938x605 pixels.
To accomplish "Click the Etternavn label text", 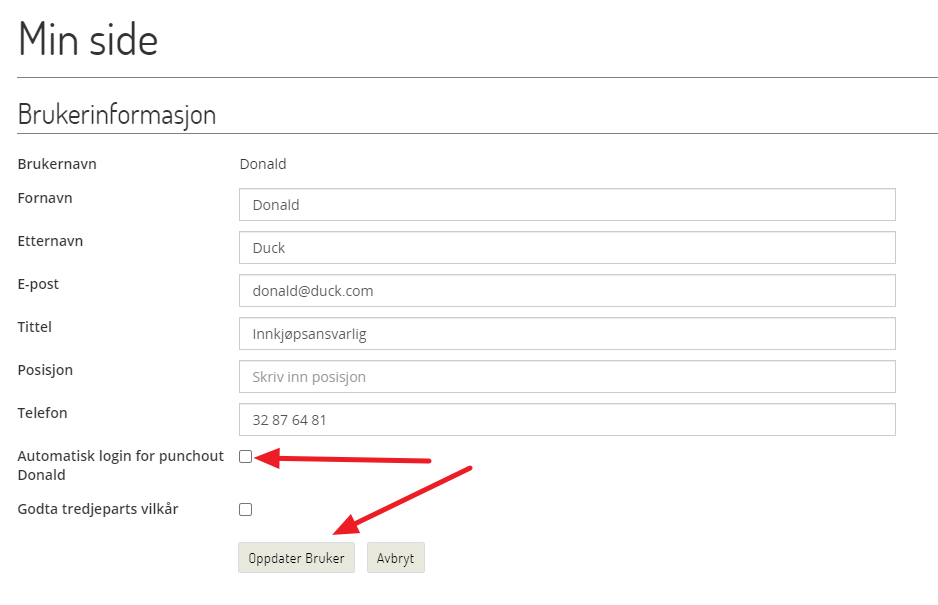I will tap(50, 241).
